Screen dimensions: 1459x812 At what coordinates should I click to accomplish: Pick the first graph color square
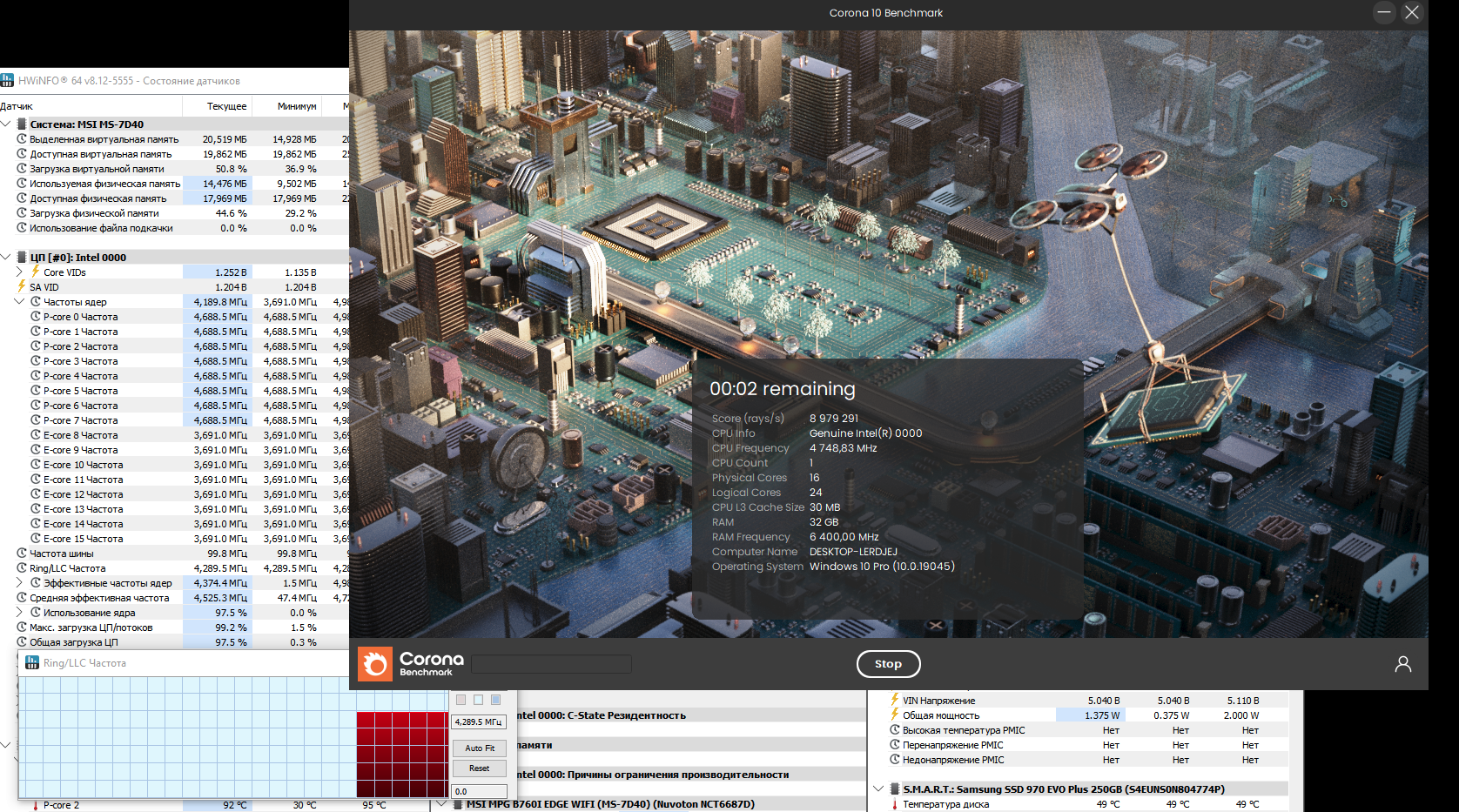[x=461, y=700]
